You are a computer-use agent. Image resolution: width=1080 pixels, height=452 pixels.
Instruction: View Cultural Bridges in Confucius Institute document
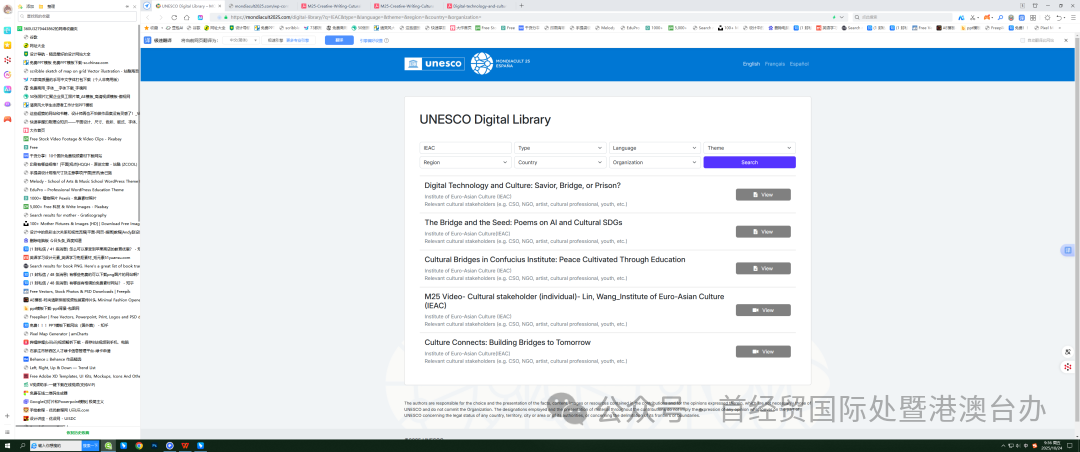(x=763, y=268)
